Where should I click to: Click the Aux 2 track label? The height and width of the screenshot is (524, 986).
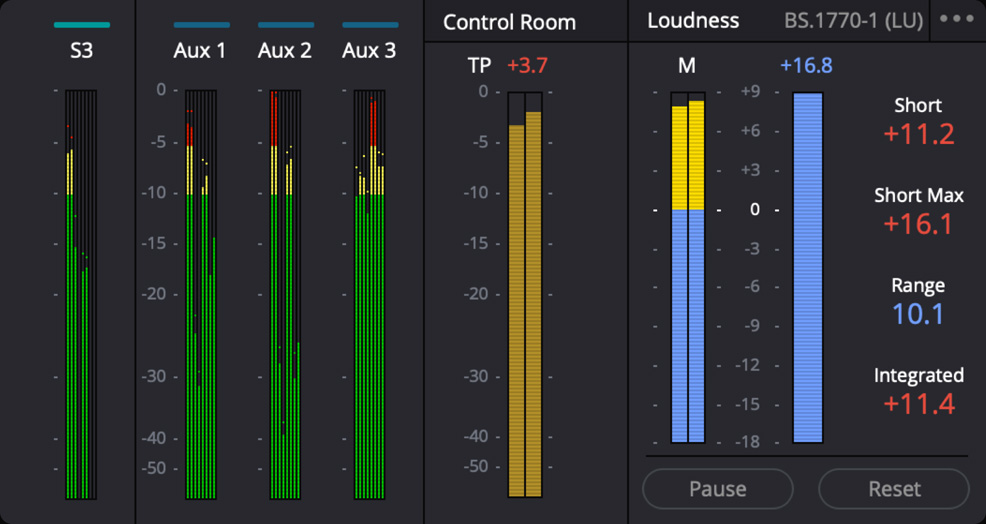coord(285,50)
